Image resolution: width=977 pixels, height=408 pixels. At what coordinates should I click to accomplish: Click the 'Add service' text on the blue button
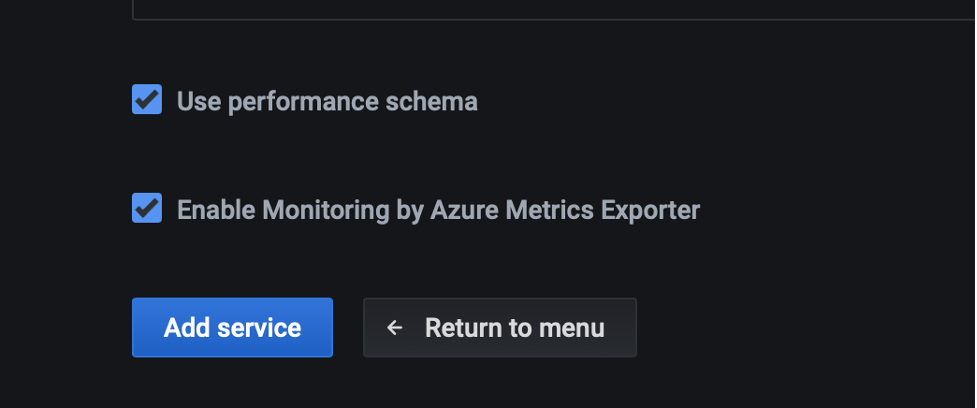tap(232, 328)
